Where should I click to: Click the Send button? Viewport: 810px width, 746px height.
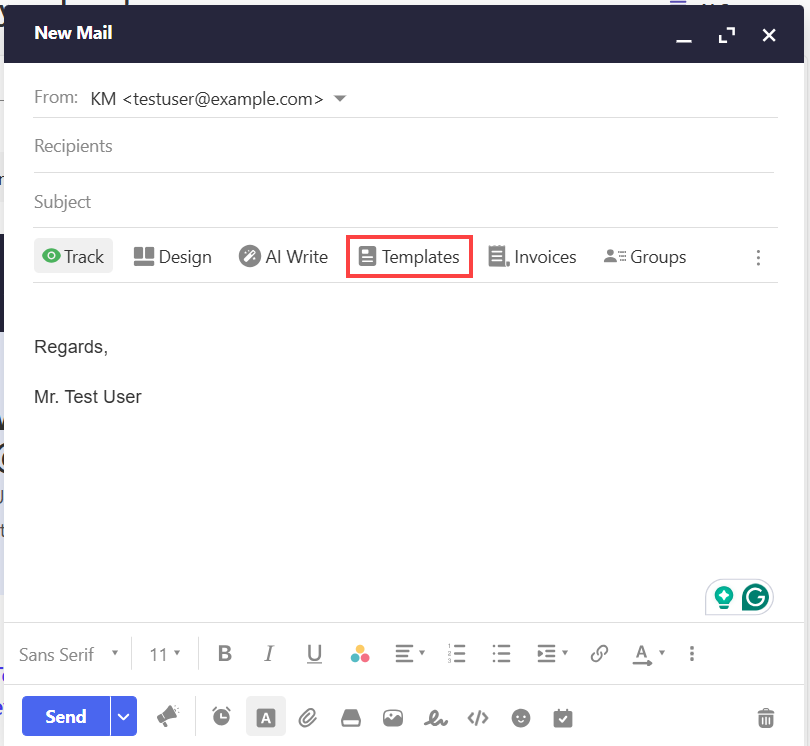click(x=66, y=716)
